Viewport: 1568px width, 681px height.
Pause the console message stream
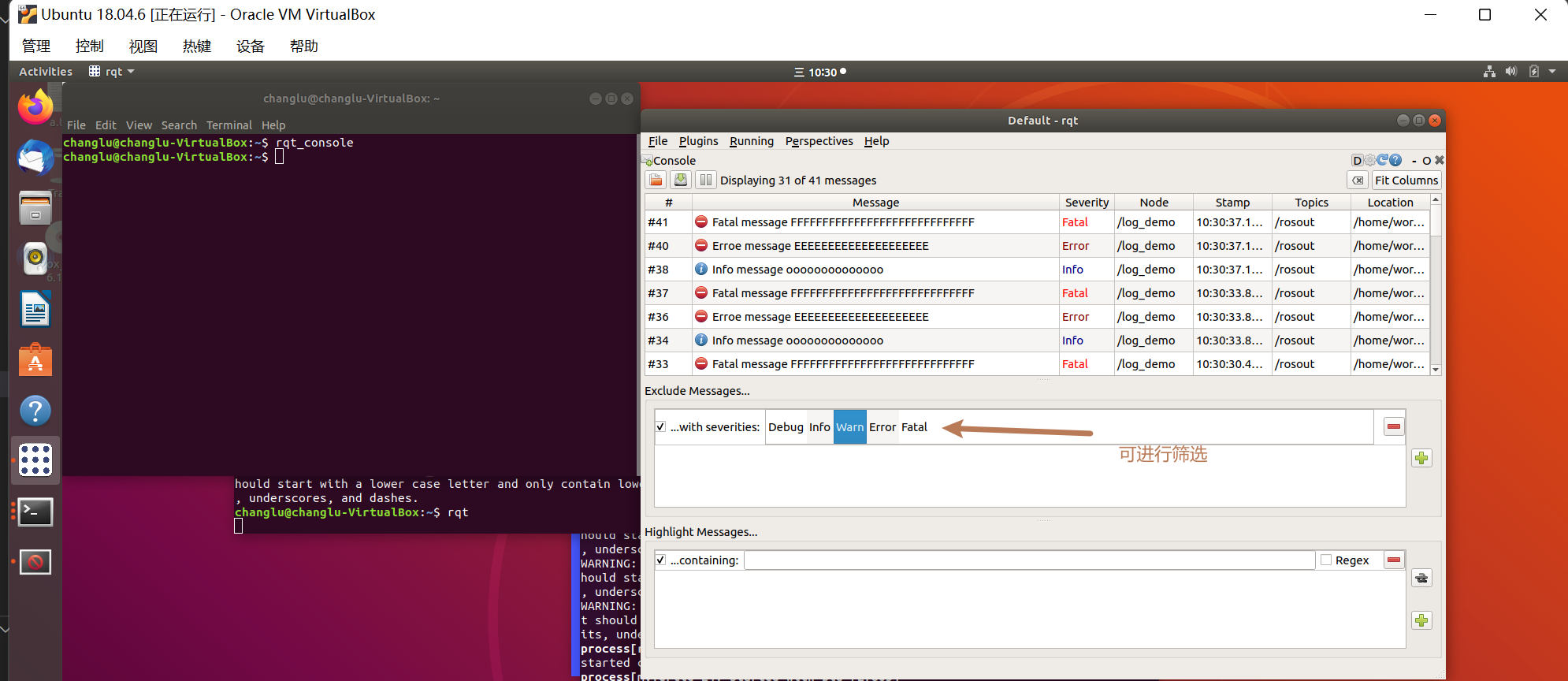tap(706, 180)
